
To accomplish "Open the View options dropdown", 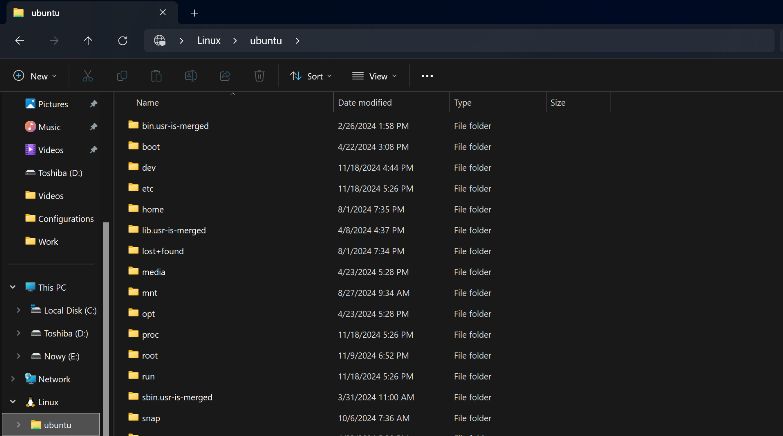I will 374,76.
